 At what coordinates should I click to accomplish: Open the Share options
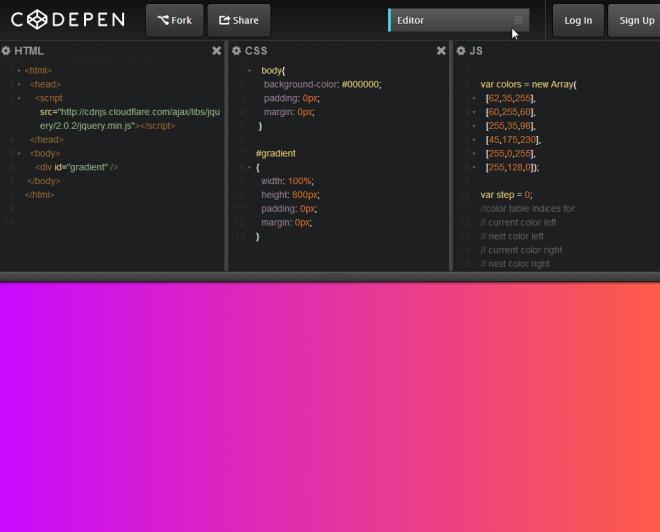coord(239,20)
